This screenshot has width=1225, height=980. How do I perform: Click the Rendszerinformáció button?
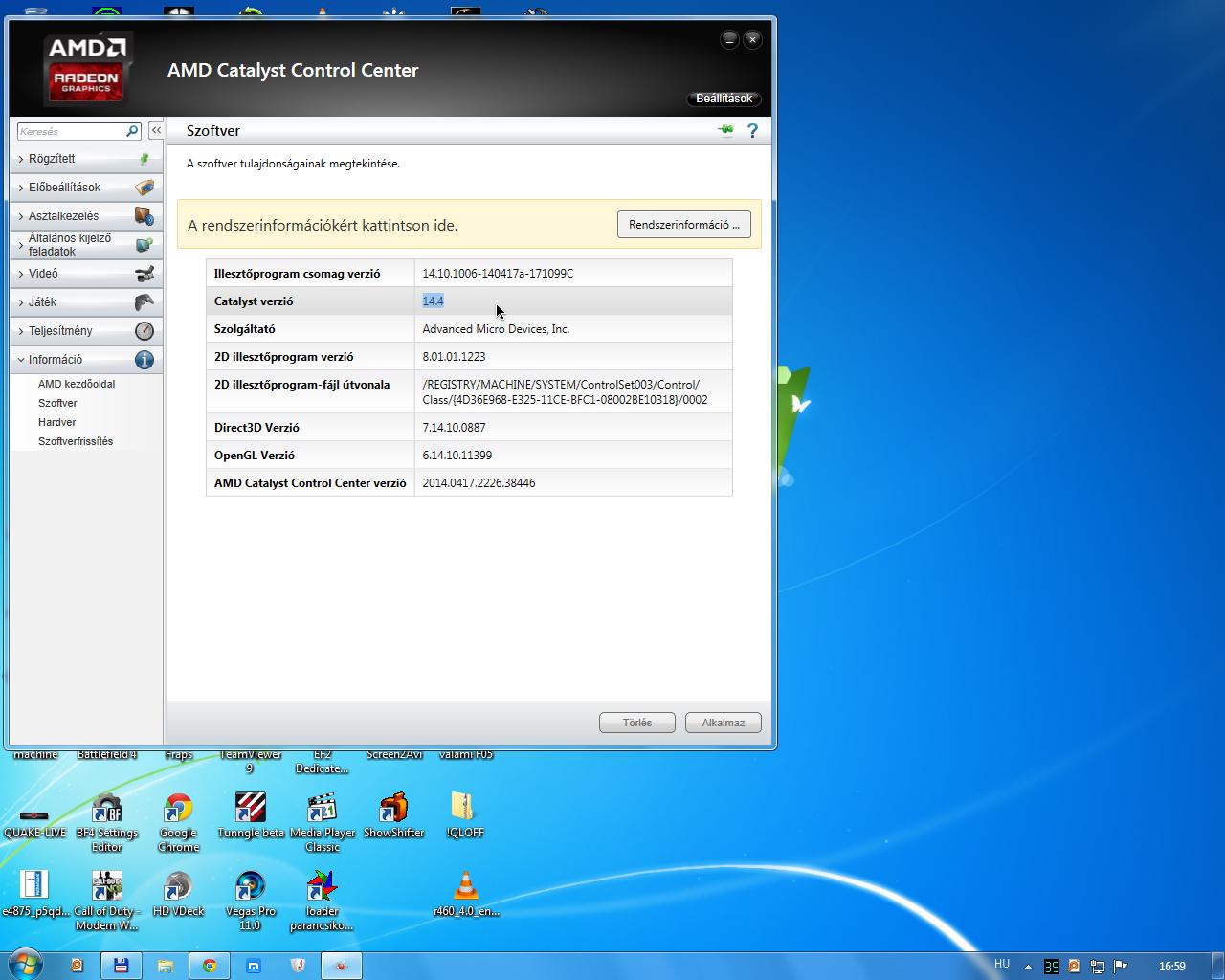[684, 225]
